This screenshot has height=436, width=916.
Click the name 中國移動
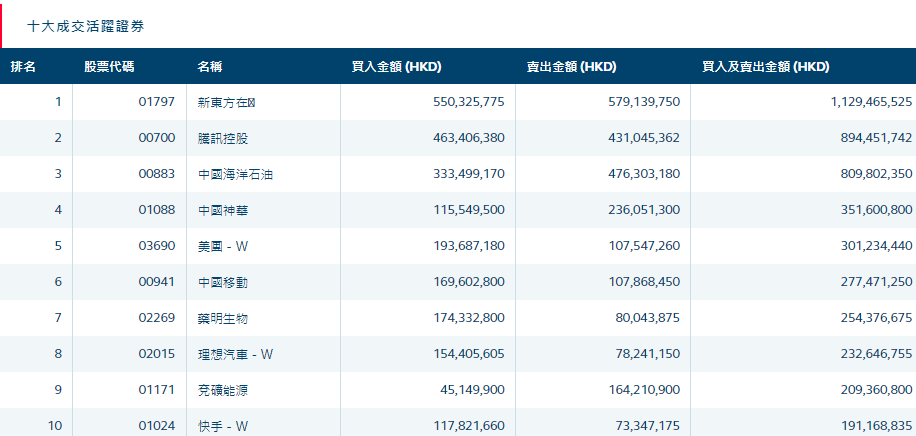click(x=223, y=282)
